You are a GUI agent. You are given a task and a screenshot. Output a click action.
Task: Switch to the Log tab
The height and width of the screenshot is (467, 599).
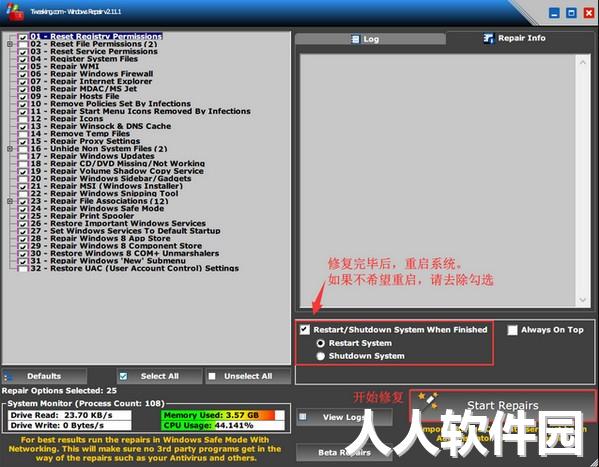coord(370,39)
